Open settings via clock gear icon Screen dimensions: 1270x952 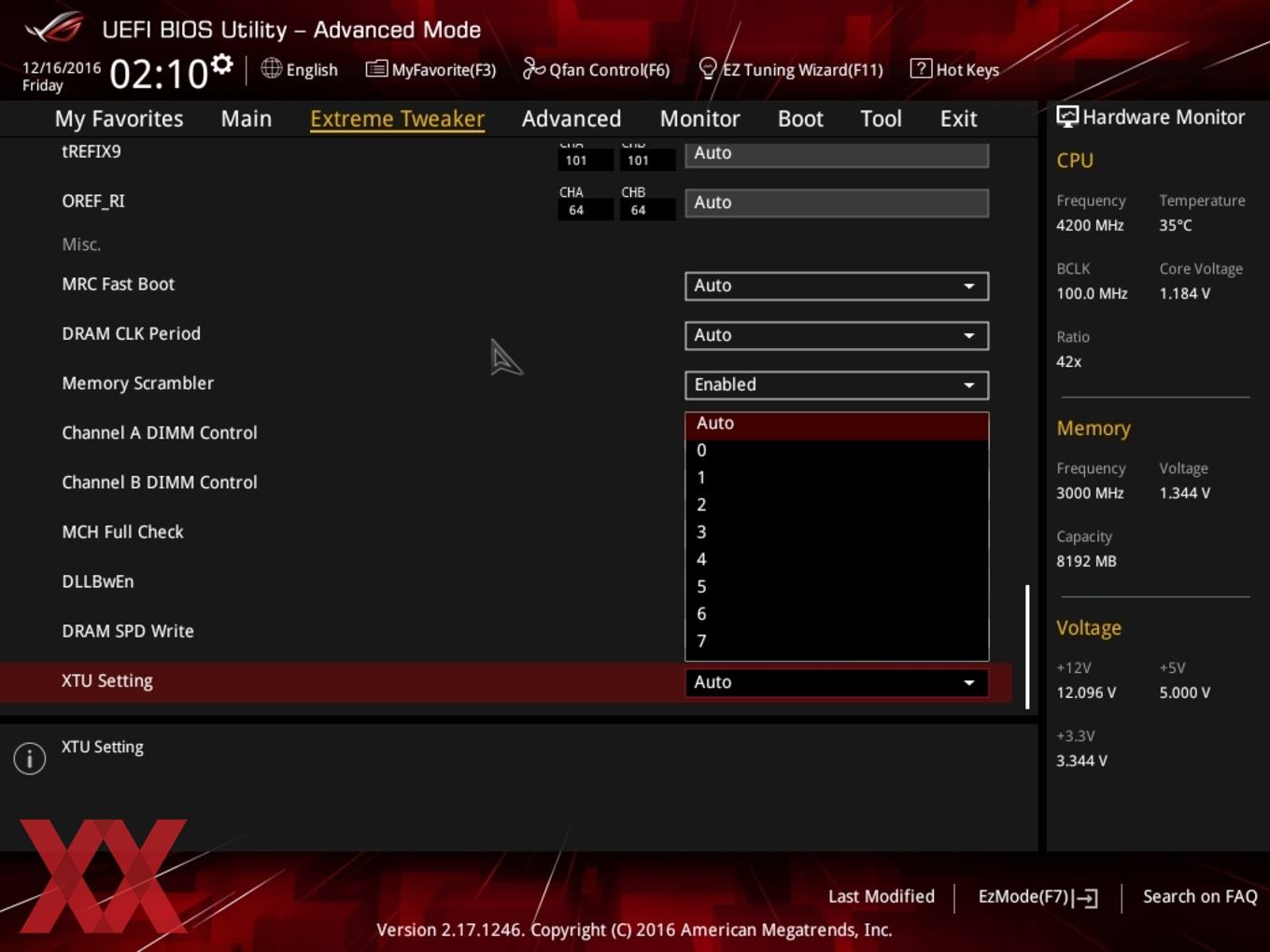point(221,63)
